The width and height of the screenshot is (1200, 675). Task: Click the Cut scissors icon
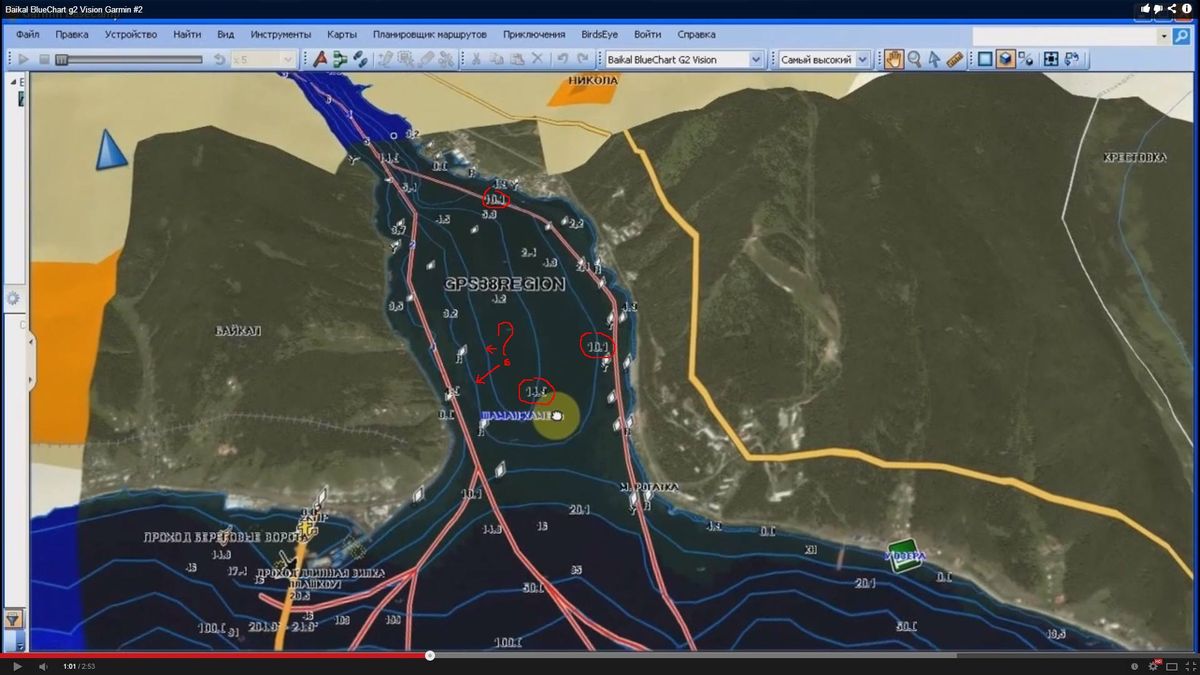coord(476,59)
